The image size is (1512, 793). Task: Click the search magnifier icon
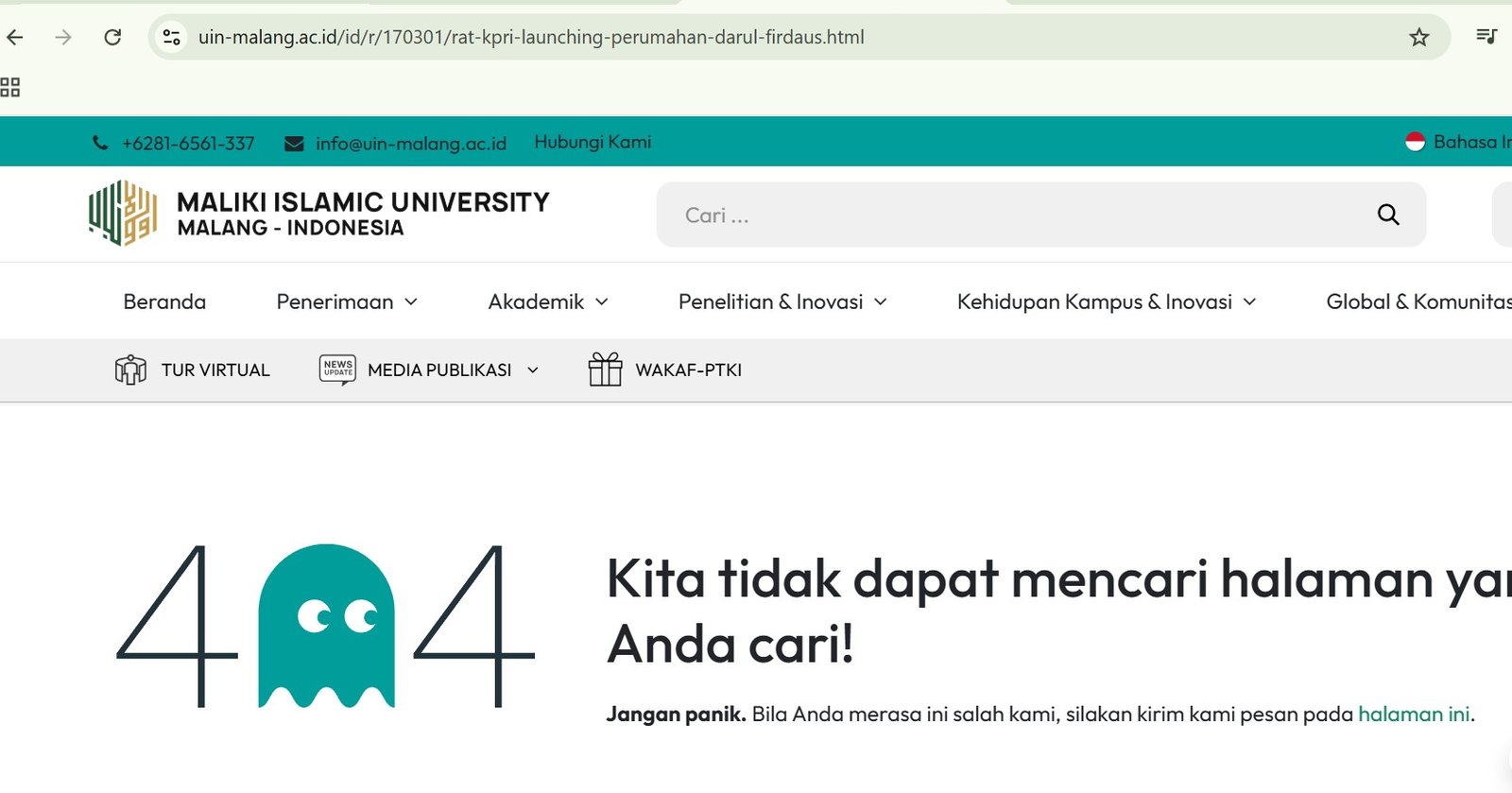1388,215
